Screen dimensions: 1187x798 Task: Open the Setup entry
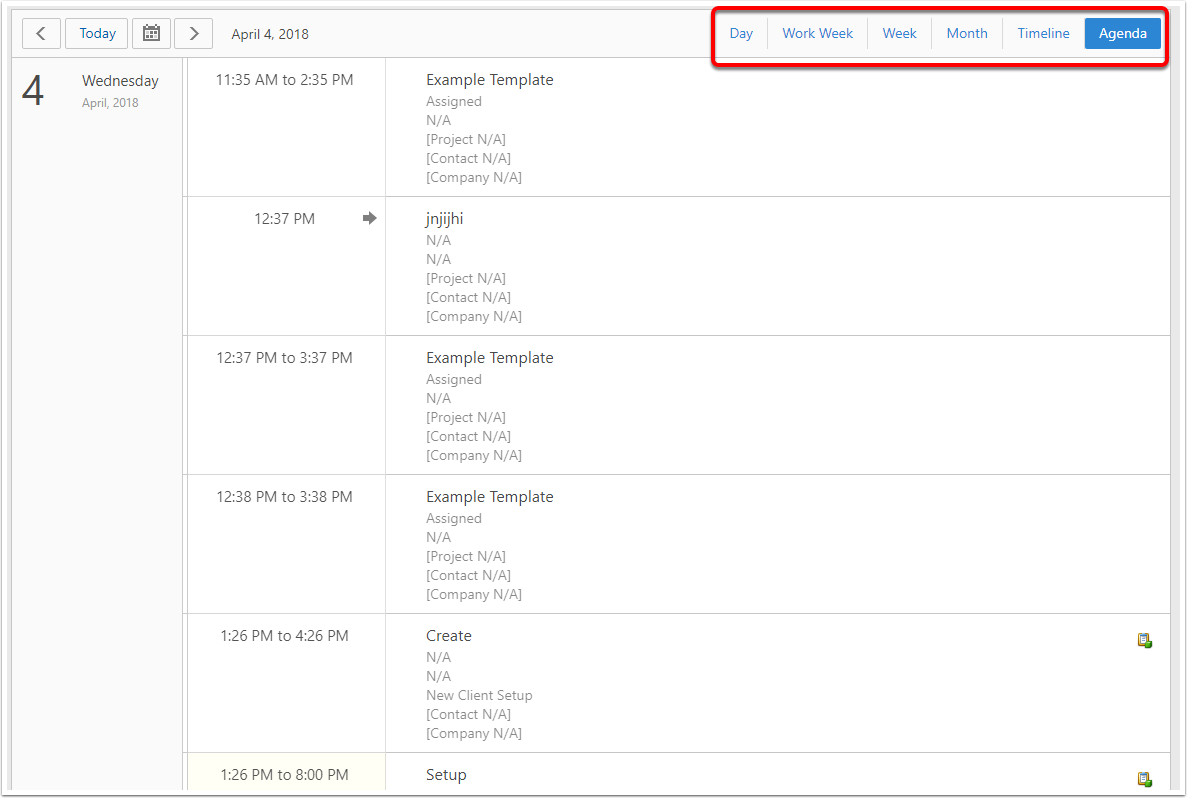pos(447,775)
